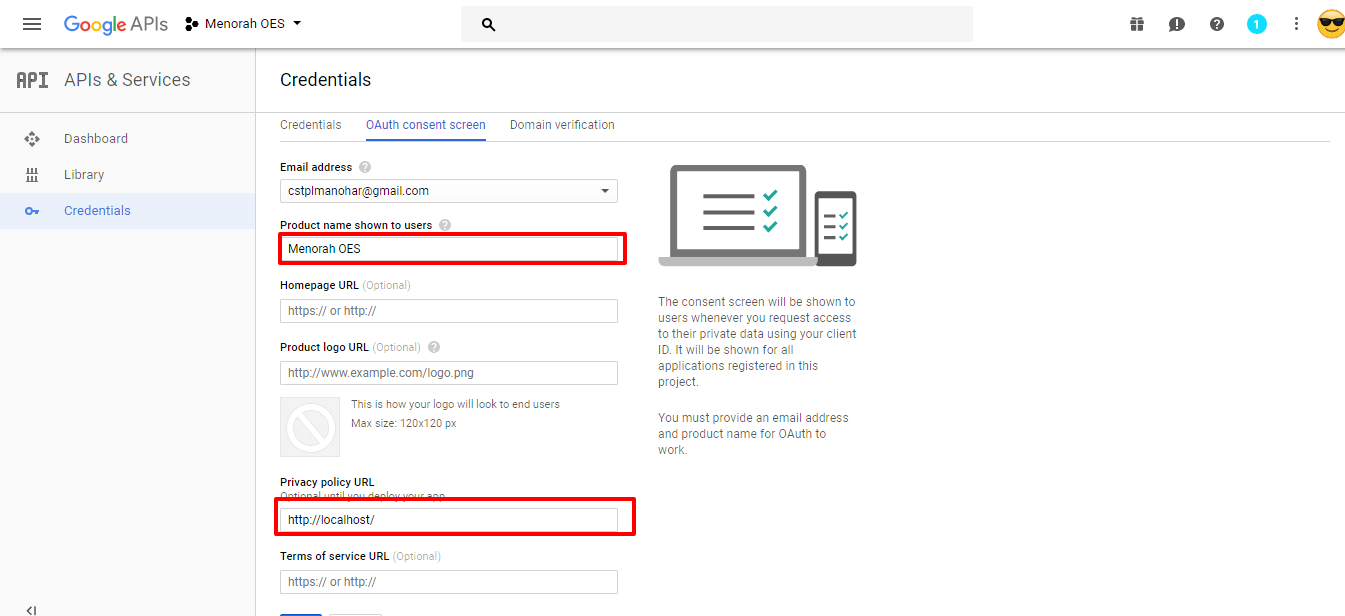Open the feedback alert icon
Viewport: 1345px width, 616px height.
[x=1177, y=24]
